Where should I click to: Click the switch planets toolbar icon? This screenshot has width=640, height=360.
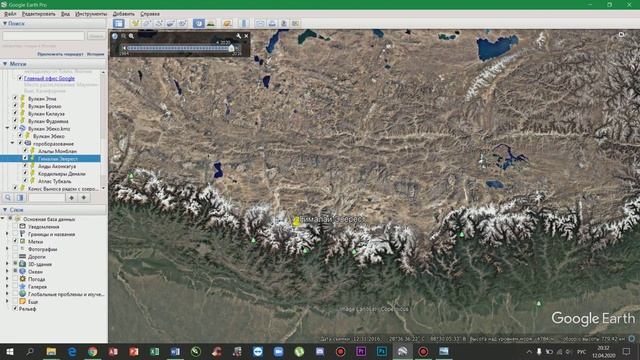227,23
